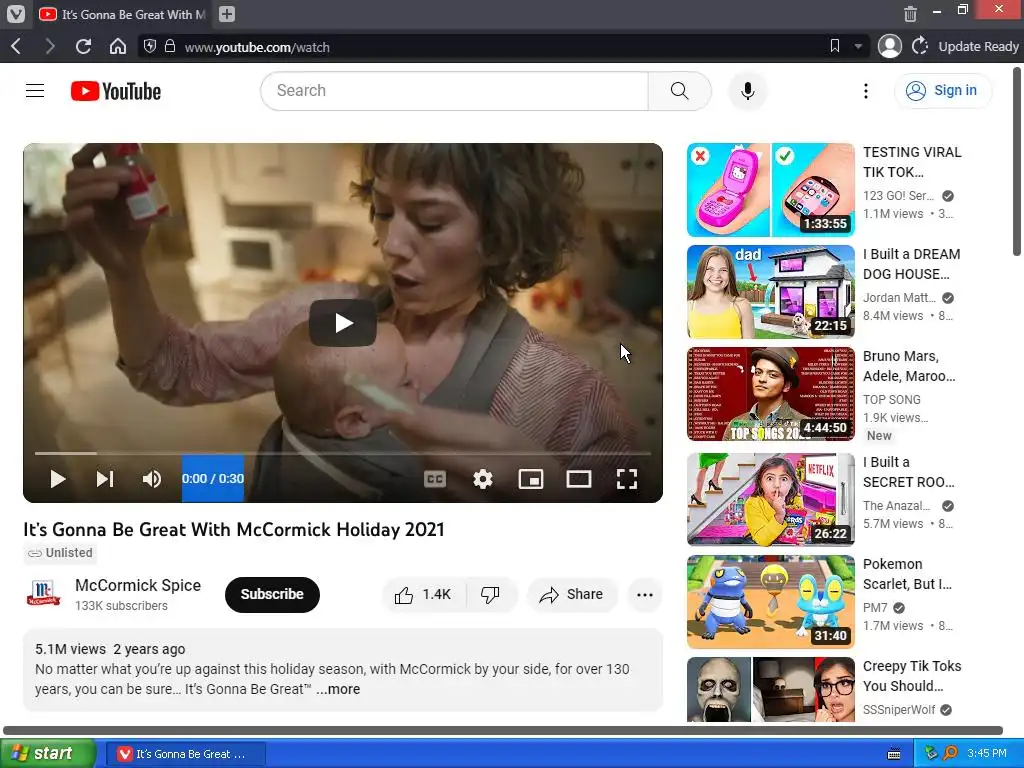Screen dimensions: 1024x768
Task: Open Pokemon Scarlet video thumbnail
Action: (771, 601)
